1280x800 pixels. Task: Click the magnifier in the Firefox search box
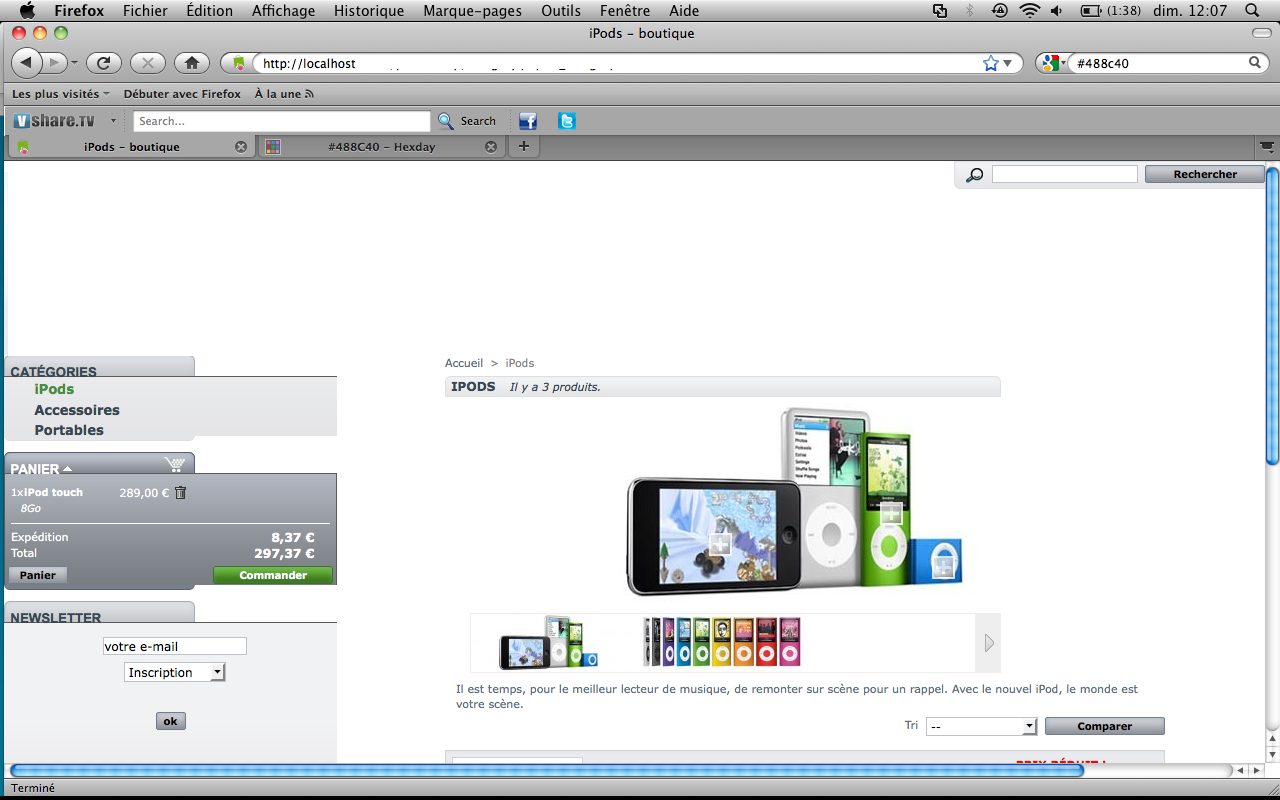[x=1256, y=63]
